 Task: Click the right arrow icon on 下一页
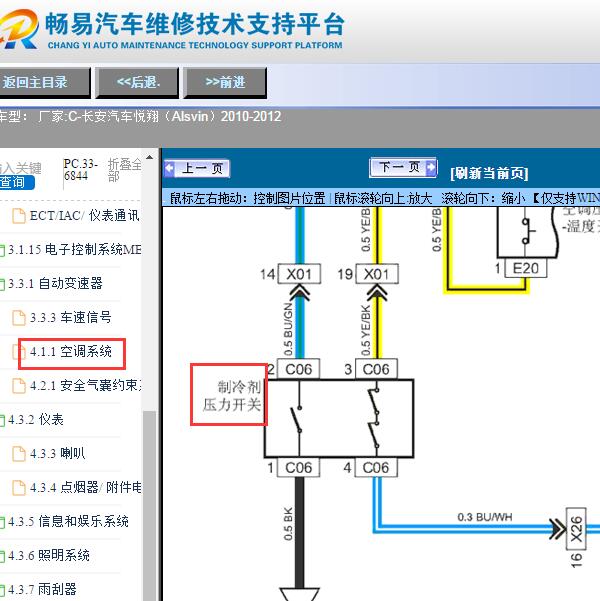pyautogui.click(x=431, y=167)
